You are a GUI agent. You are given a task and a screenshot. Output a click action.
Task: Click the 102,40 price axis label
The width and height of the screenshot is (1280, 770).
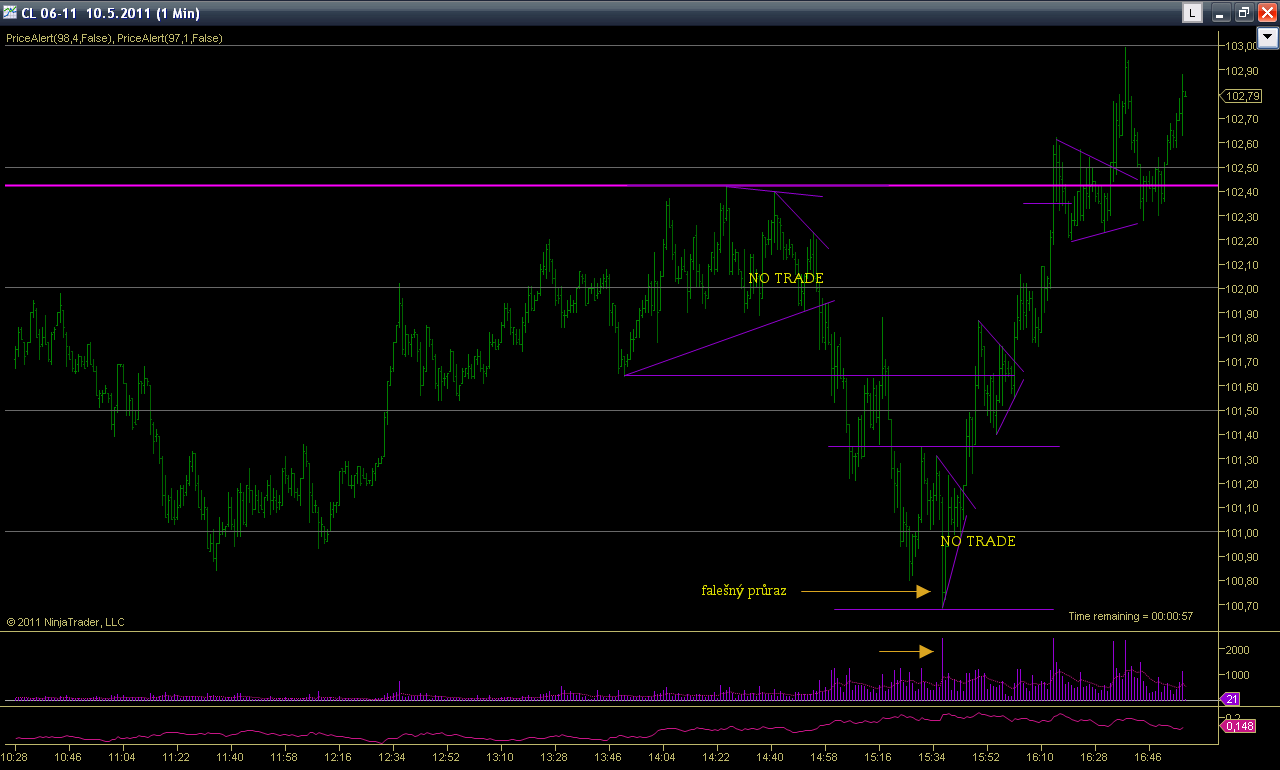point(1242,192)
